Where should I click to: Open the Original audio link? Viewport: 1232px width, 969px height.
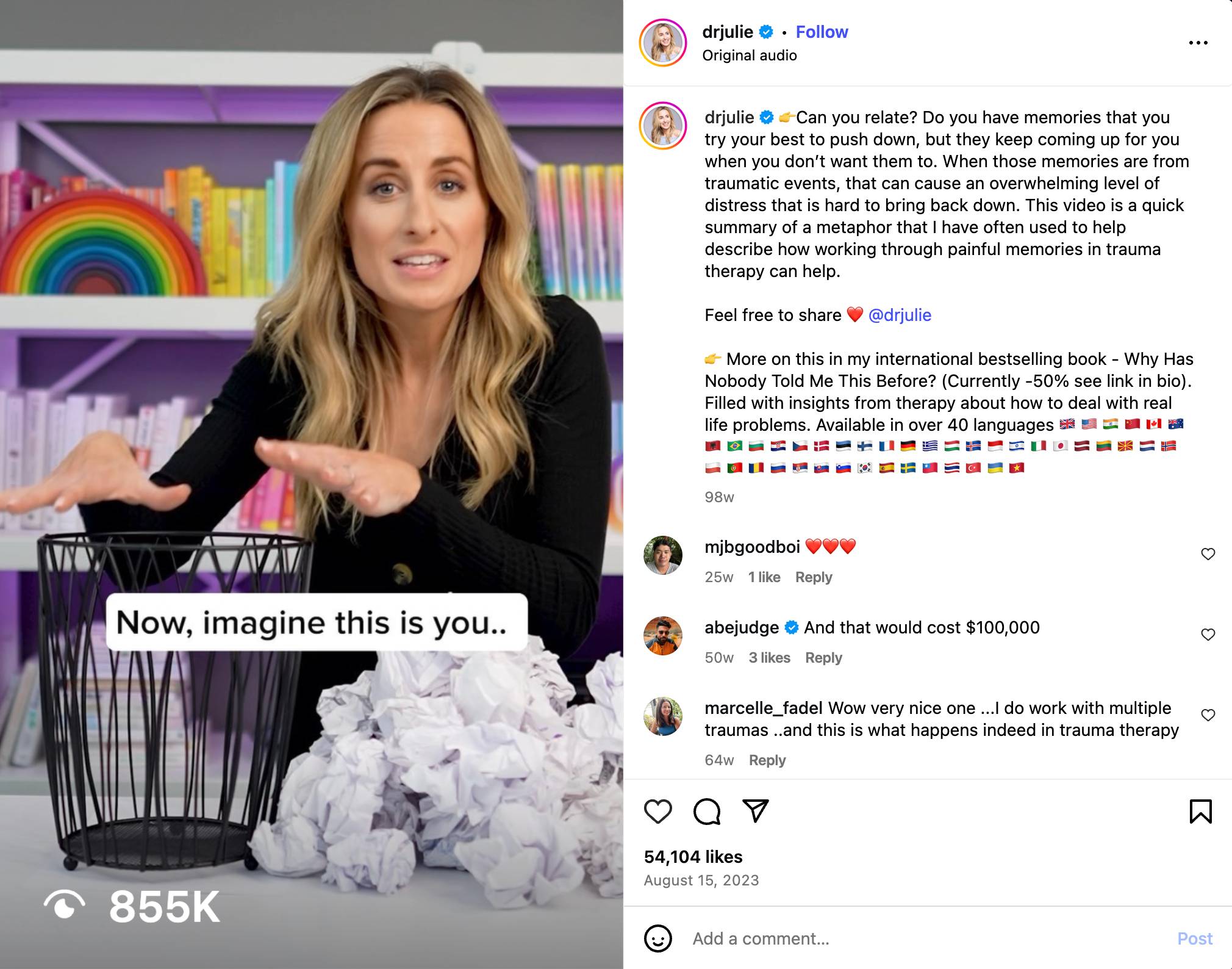[x=750, y=56]
